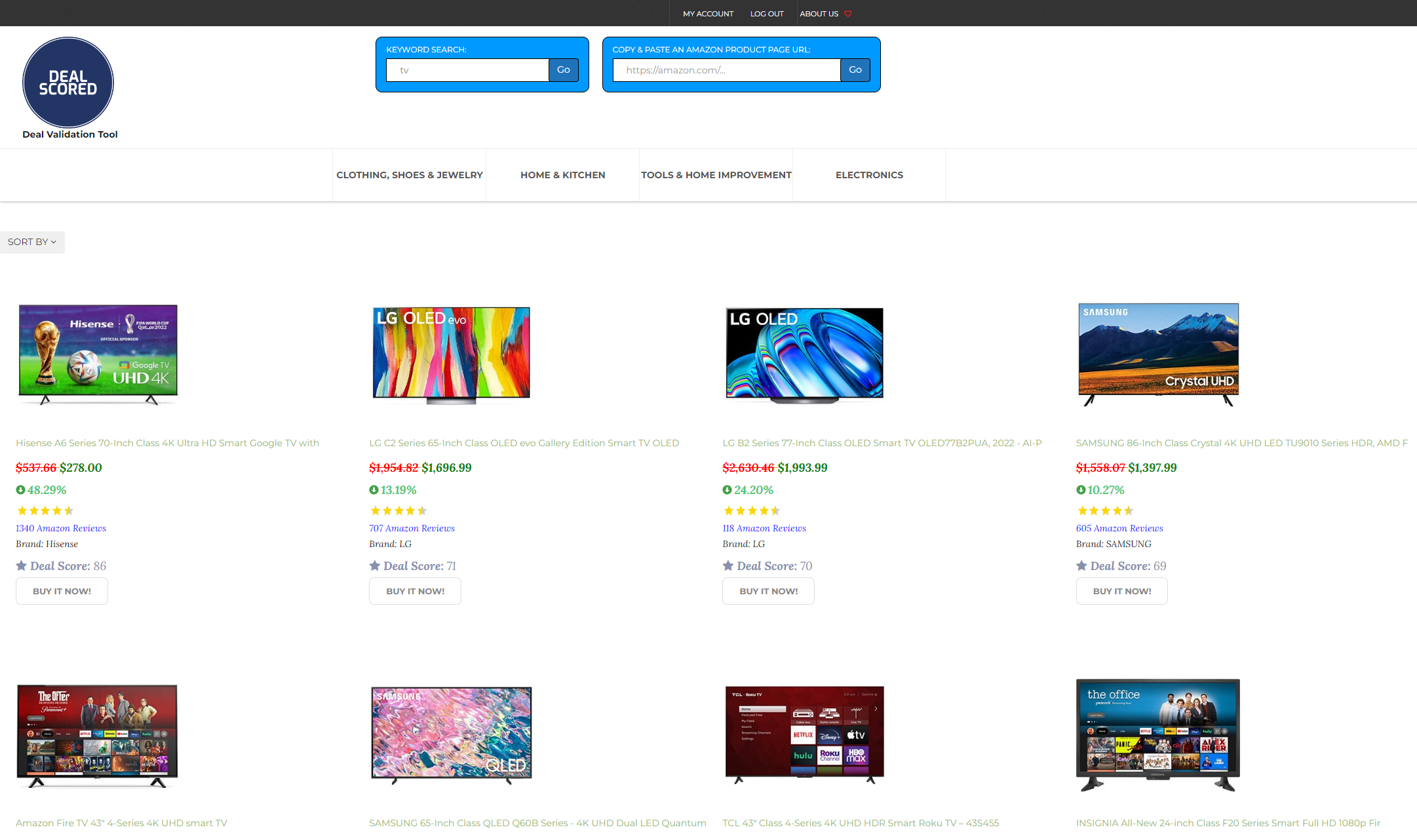This screenshot has width=1417, height=840.
Task: Open Hisense A6 Series 70-Inch title link
Action: (167, 443)
